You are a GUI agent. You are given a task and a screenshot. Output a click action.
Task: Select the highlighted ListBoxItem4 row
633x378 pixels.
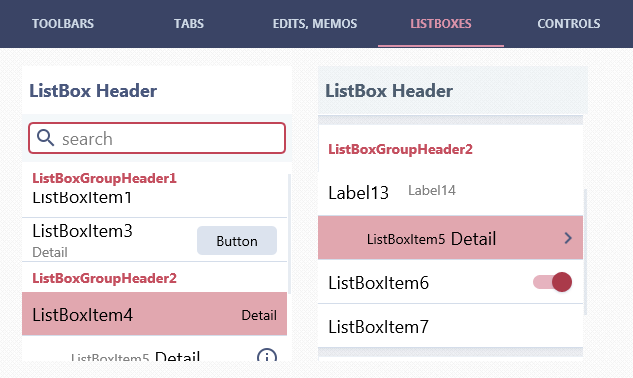coord(155,314)
